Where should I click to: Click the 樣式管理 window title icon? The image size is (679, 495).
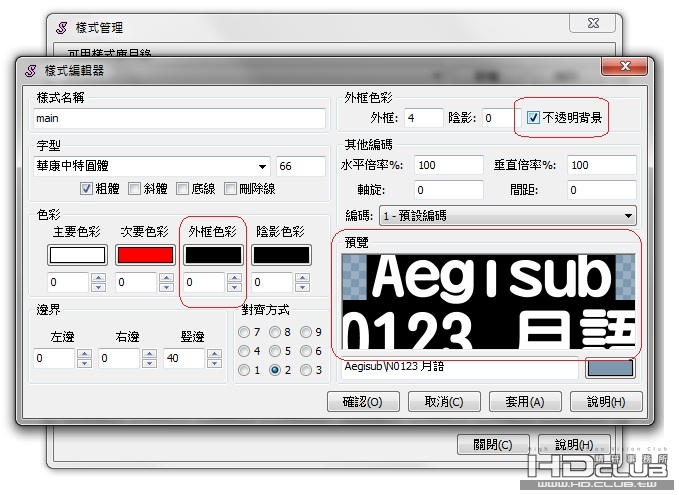(x=61, y=28)
